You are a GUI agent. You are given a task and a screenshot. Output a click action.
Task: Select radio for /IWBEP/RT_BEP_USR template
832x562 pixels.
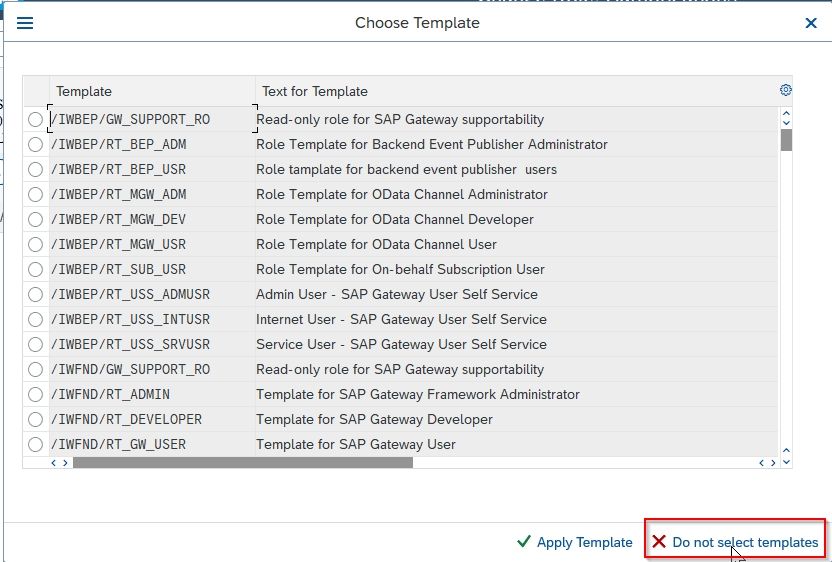tap(36, 169)
